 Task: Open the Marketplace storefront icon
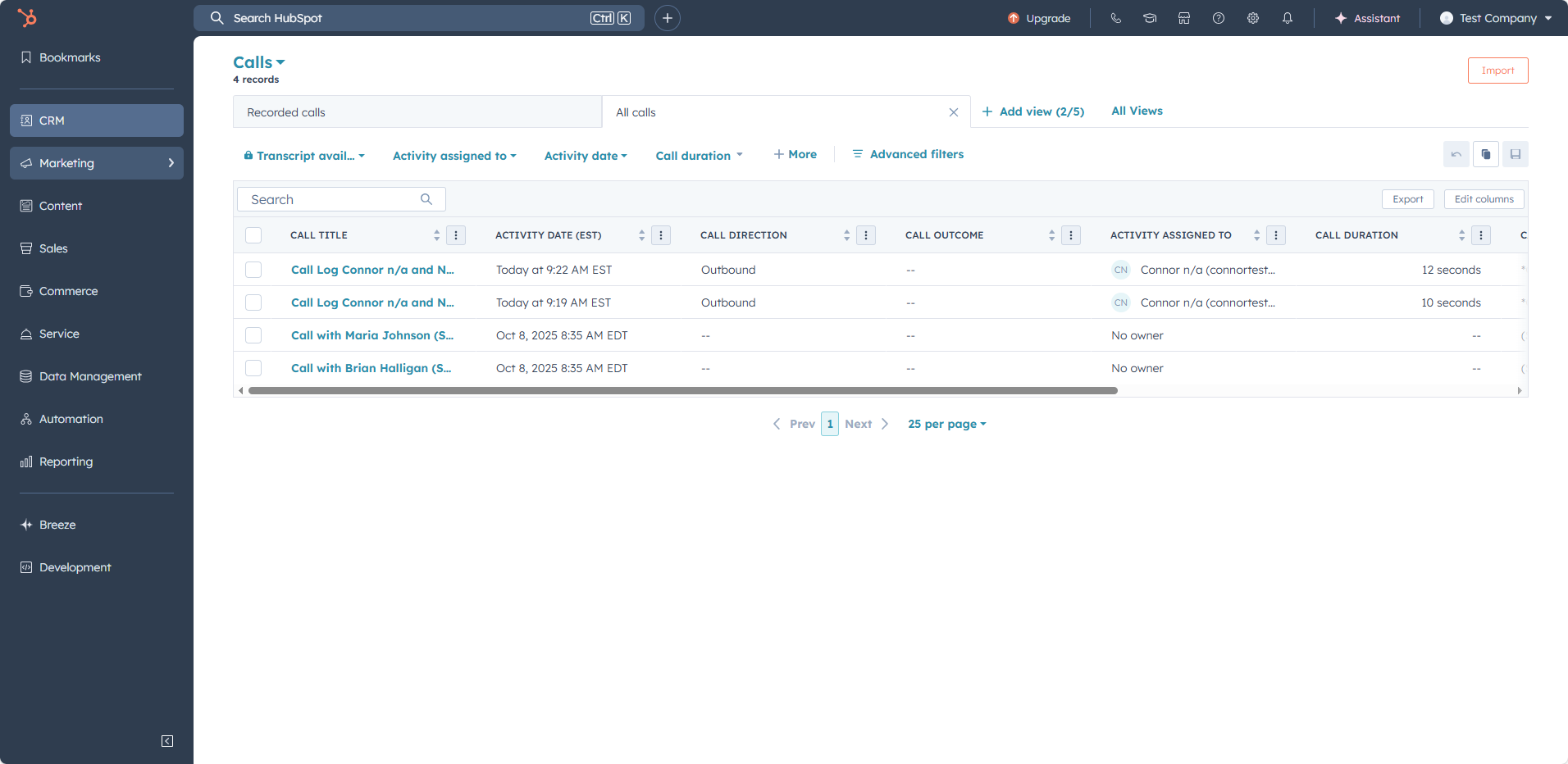coord(1184,18)
